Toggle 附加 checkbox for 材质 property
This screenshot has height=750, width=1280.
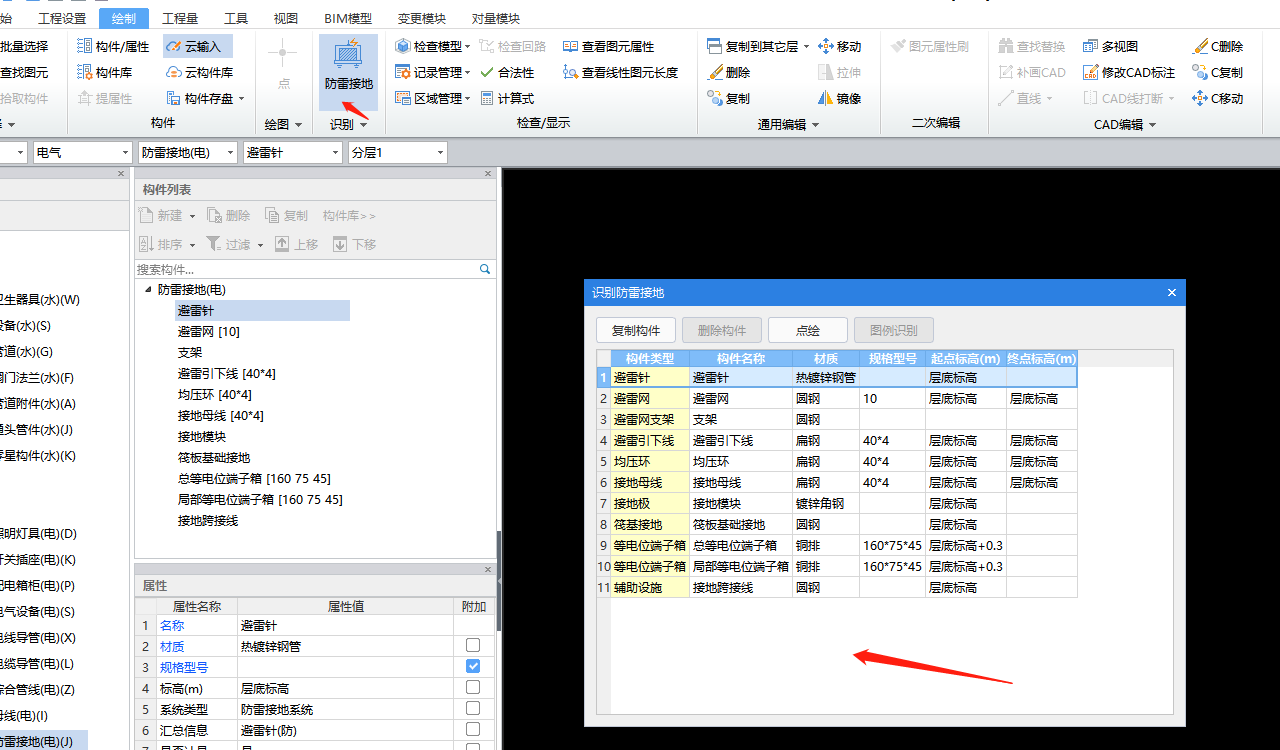click(x=473, y=646)
